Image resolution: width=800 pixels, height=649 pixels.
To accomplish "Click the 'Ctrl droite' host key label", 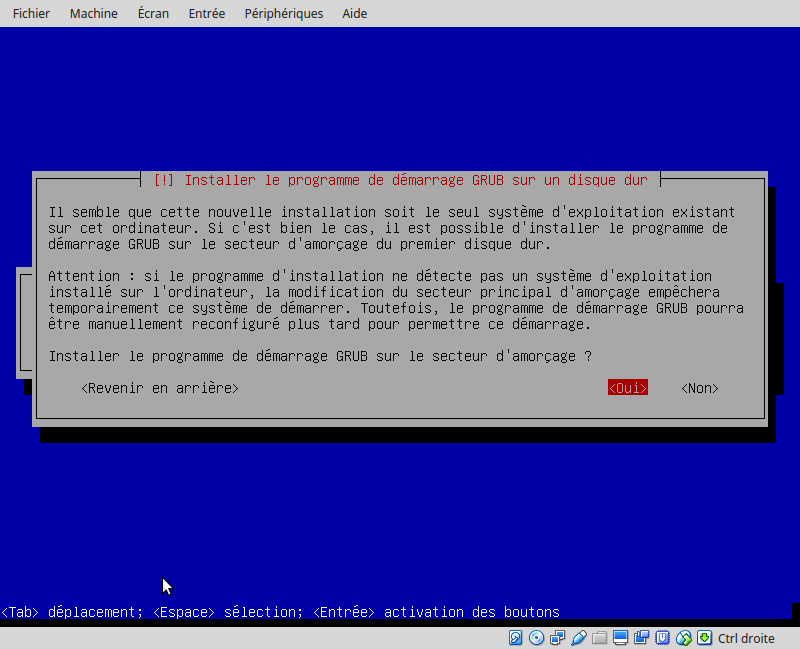I will point(746,638).
